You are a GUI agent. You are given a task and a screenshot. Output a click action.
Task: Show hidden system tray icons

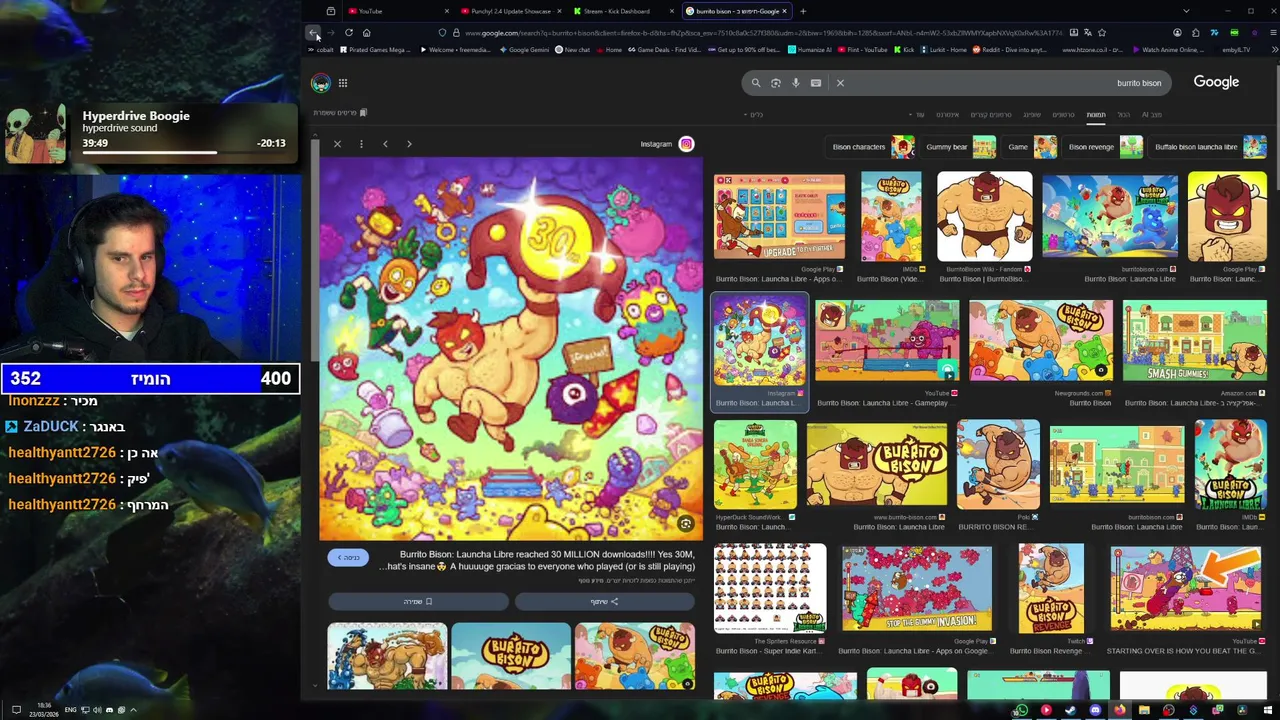click(133, 710)
